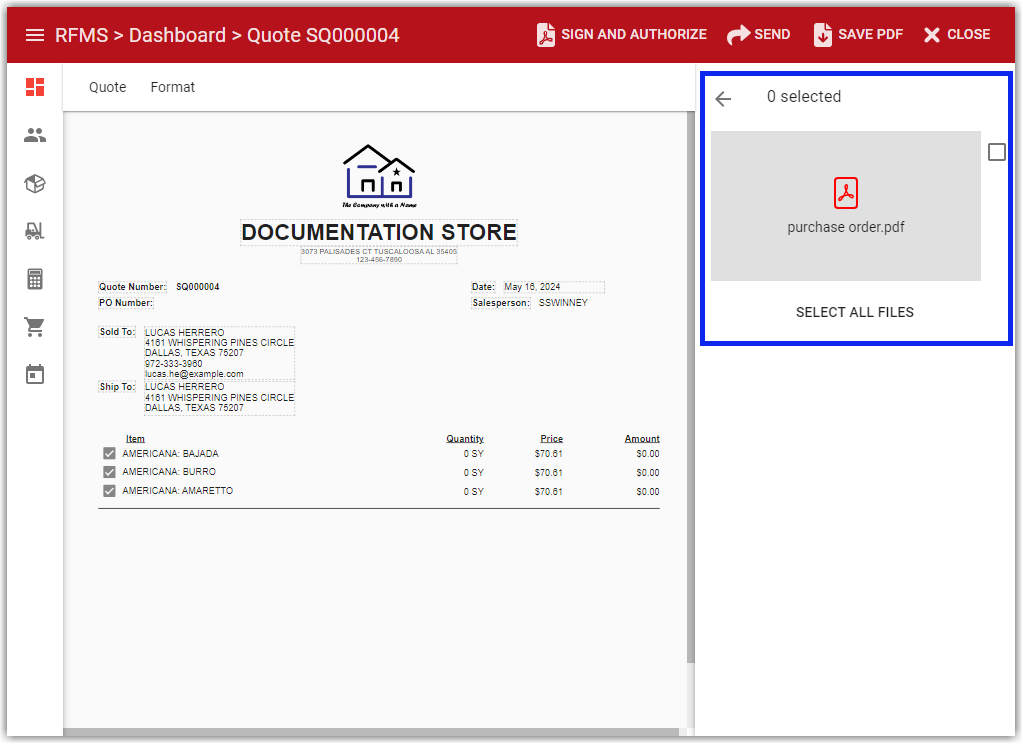Click the PDF icon of purchase order.pdf

(x=846, y=193)
